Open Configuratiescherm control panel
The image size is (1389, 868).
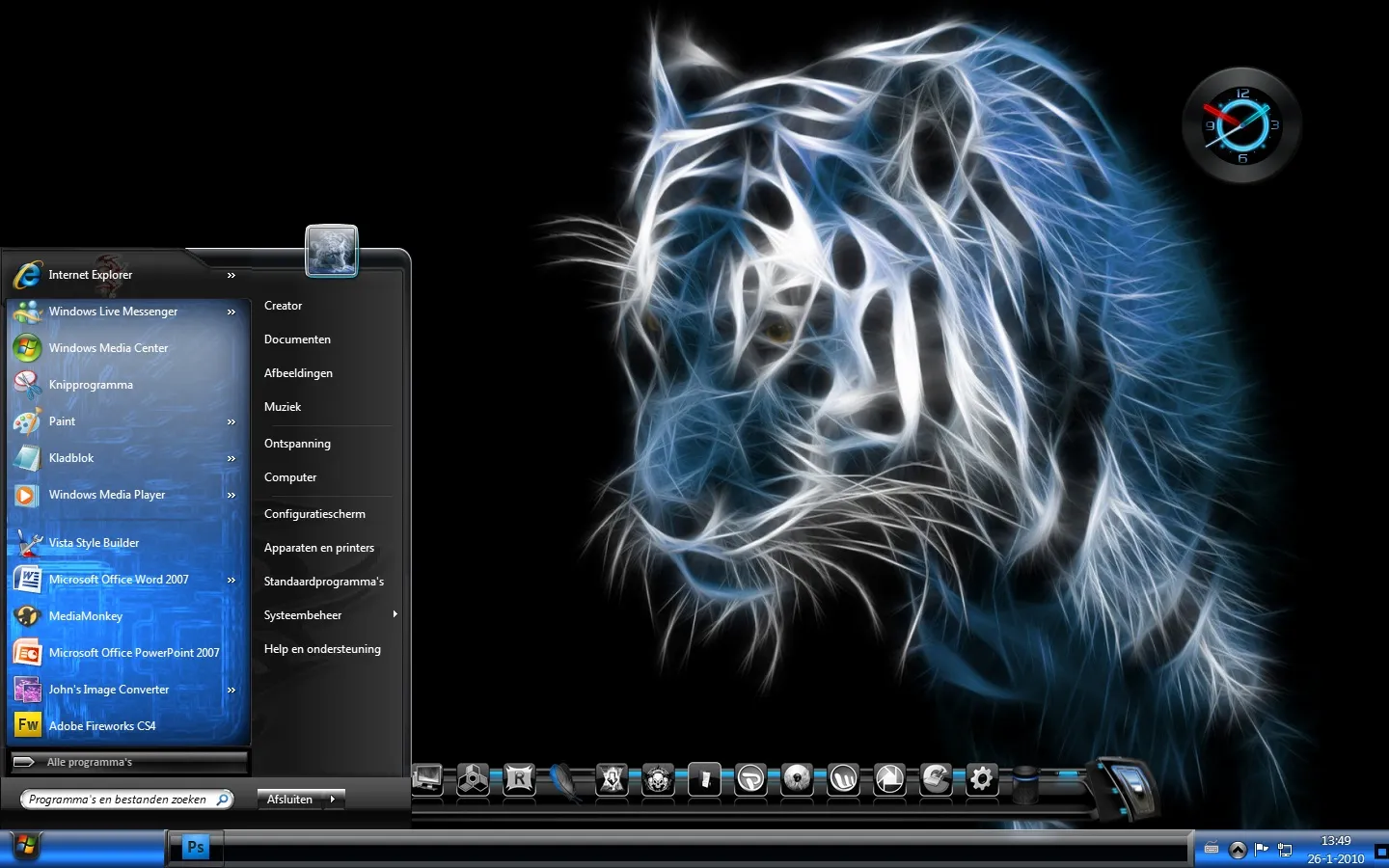click(314, 514)
